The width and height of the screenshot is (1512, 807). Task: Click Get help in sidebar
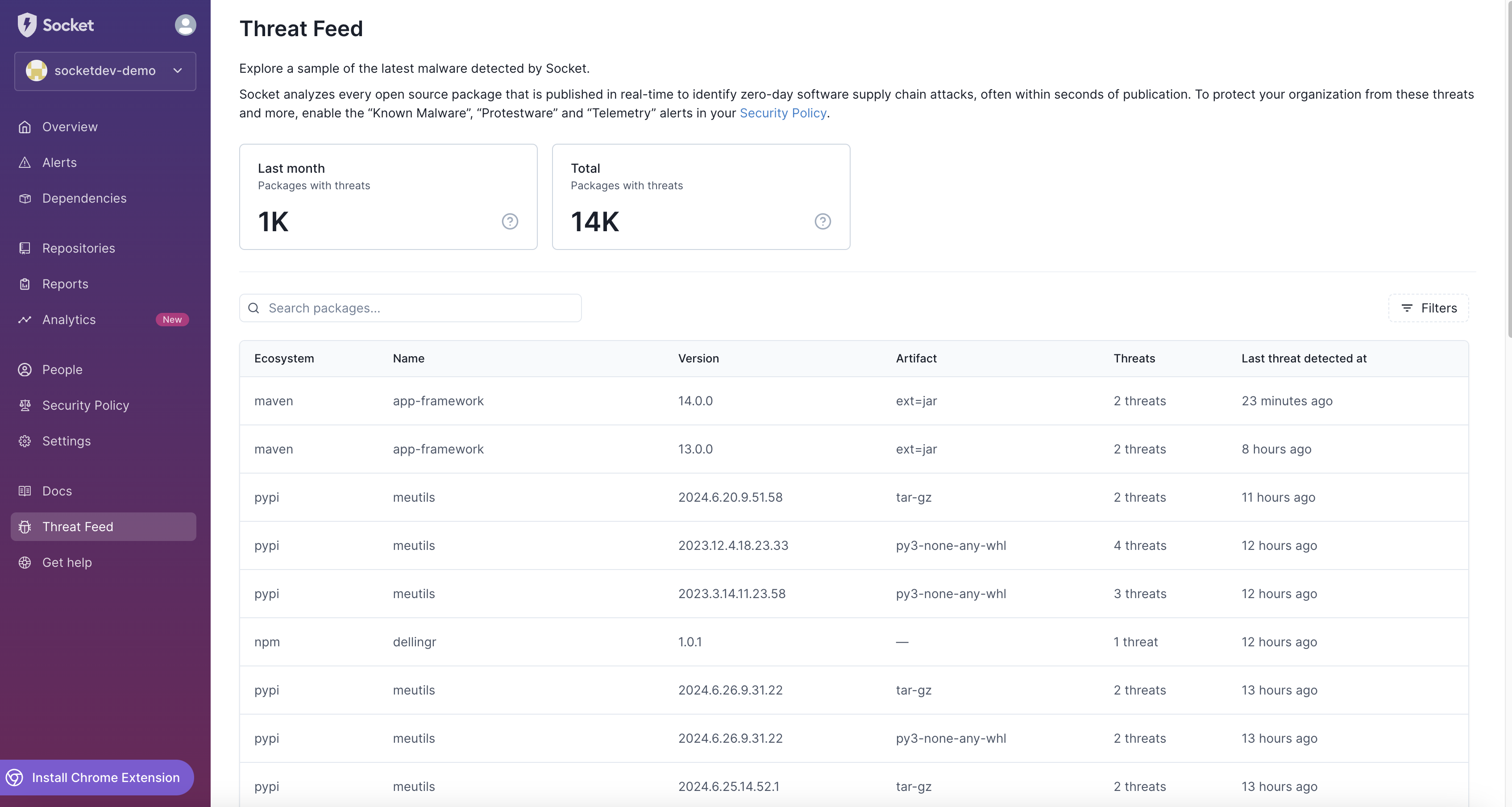[x=103, y=563]
